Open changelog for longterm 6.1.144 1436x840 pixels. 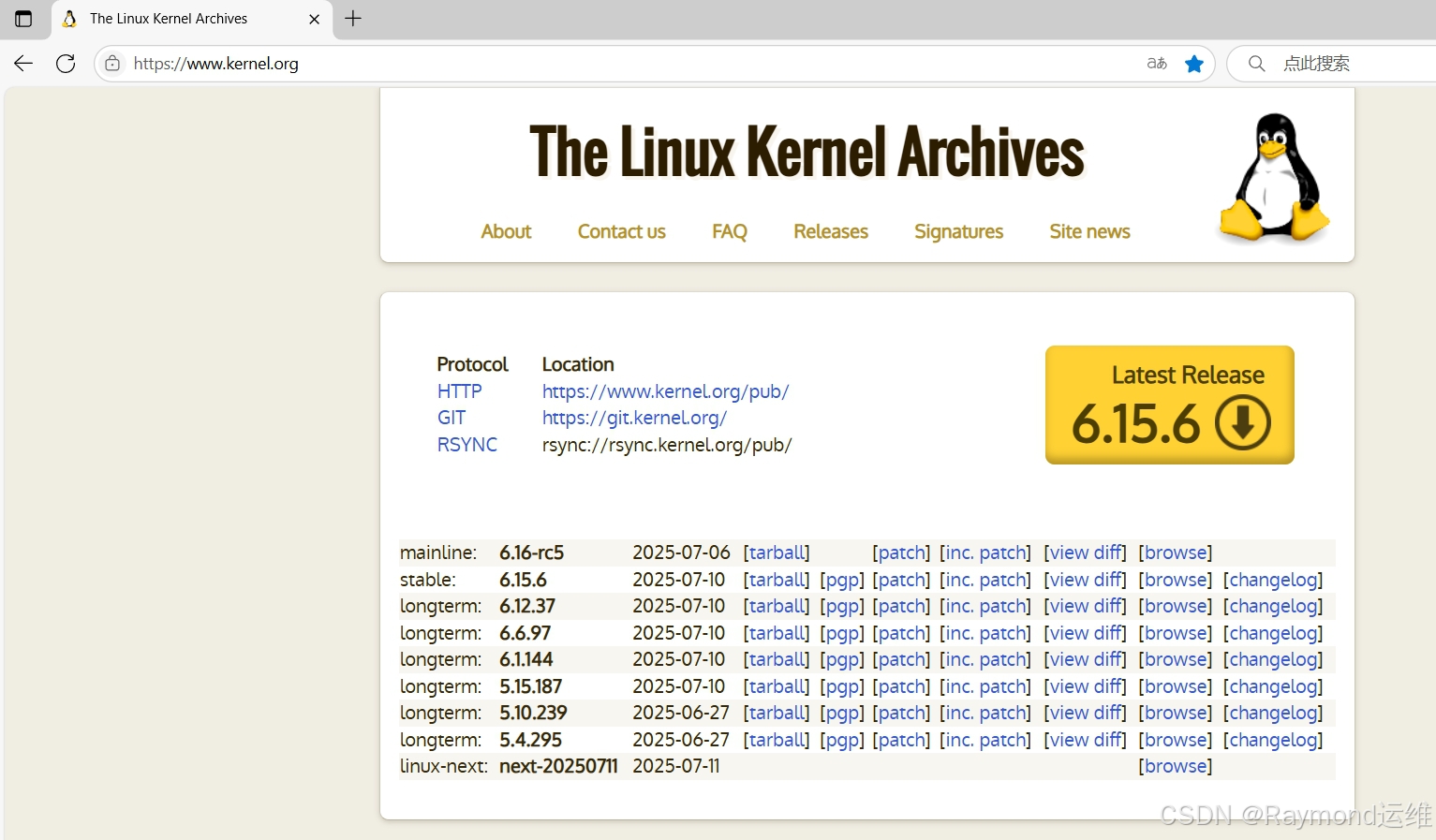(1273, 659)
